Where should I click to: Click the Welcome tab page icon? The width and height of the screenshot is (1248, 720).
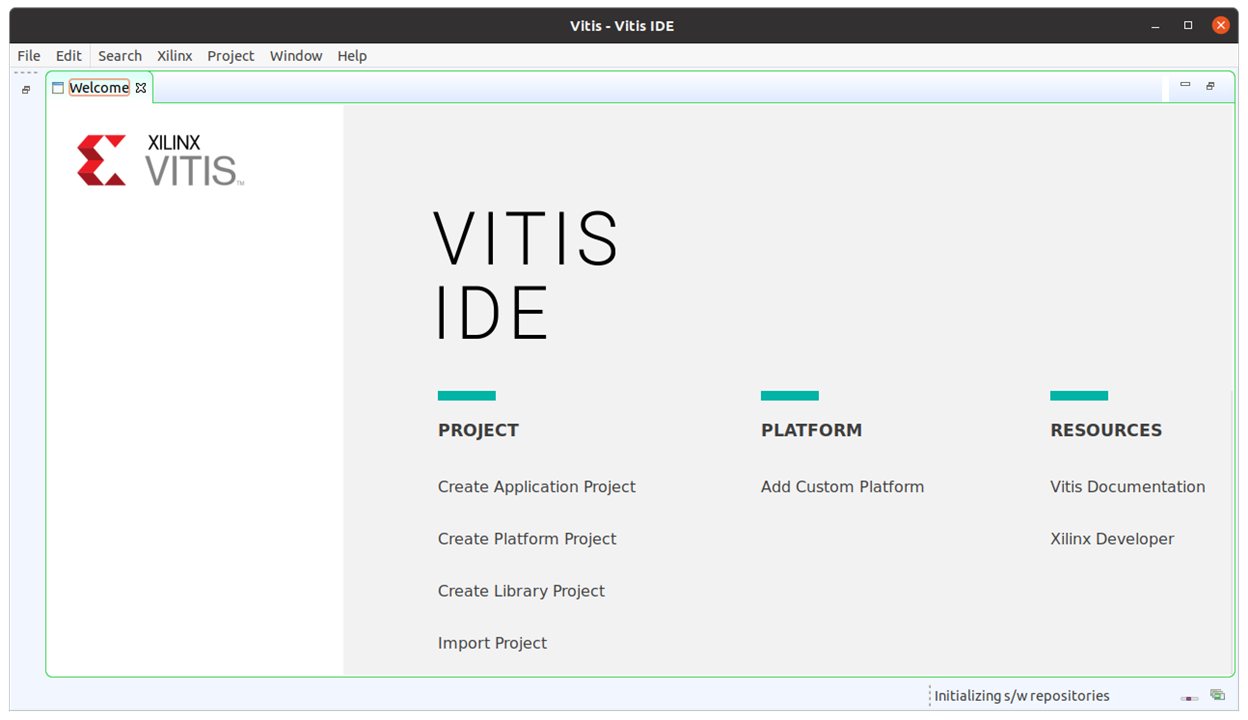(58, 88)
